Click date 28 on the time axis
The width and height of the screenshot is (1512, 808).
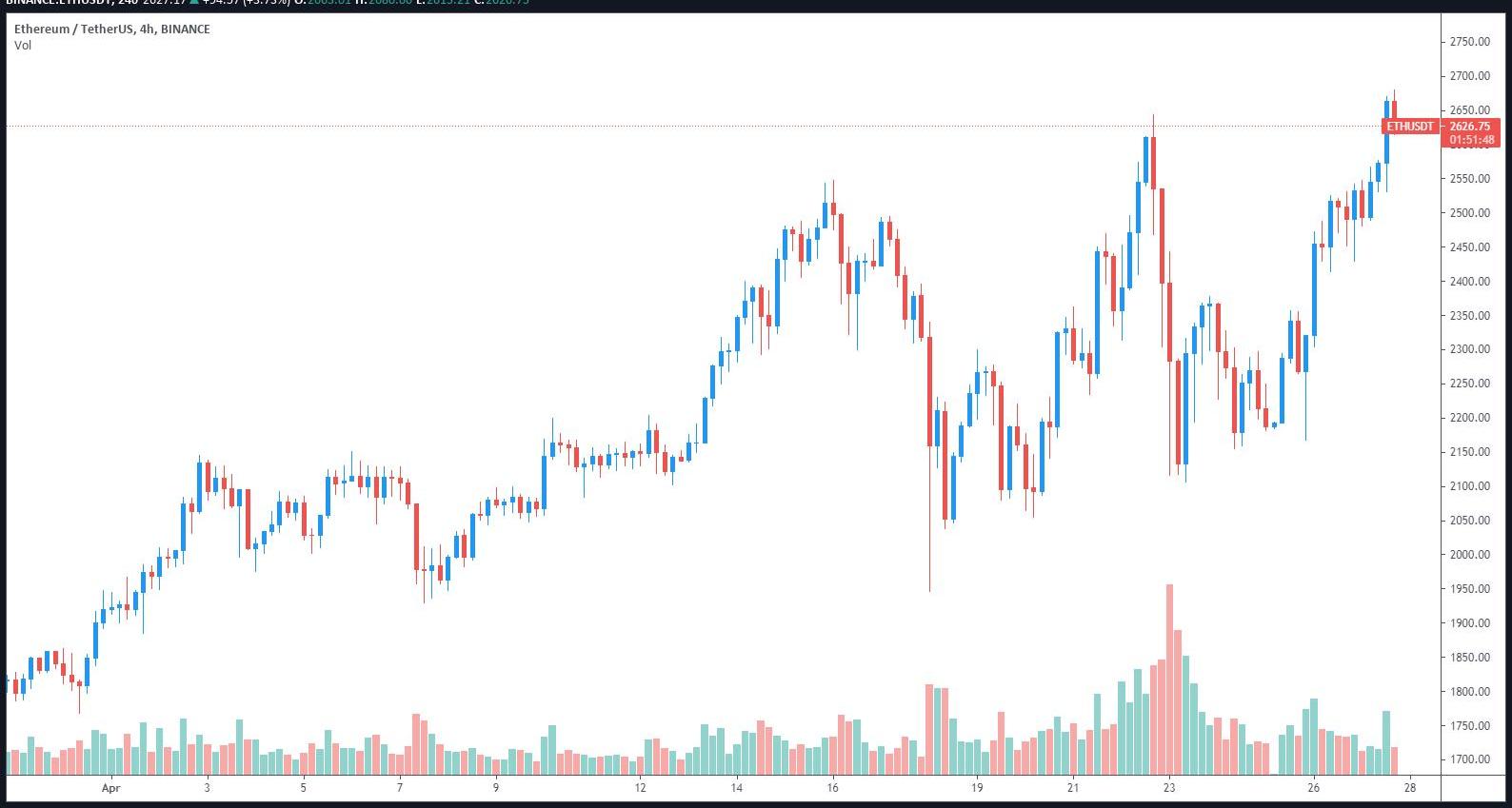(1410, 788)
